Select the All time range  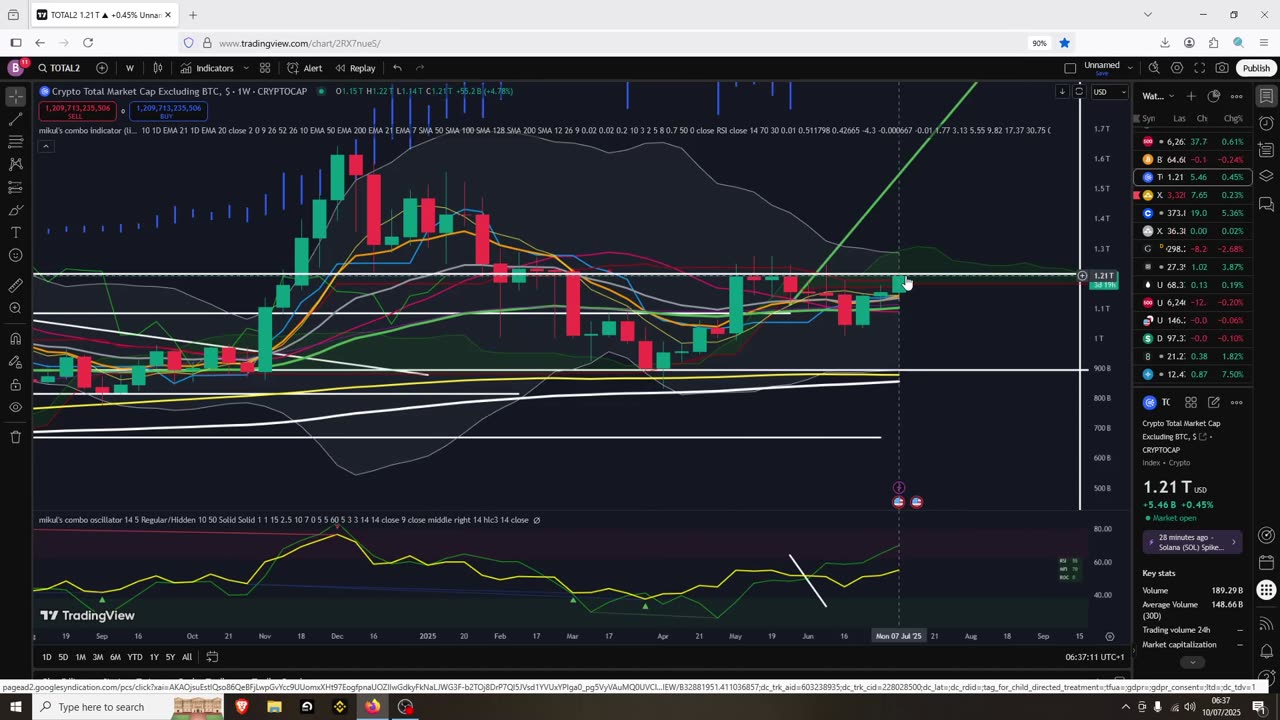point(186,657)
